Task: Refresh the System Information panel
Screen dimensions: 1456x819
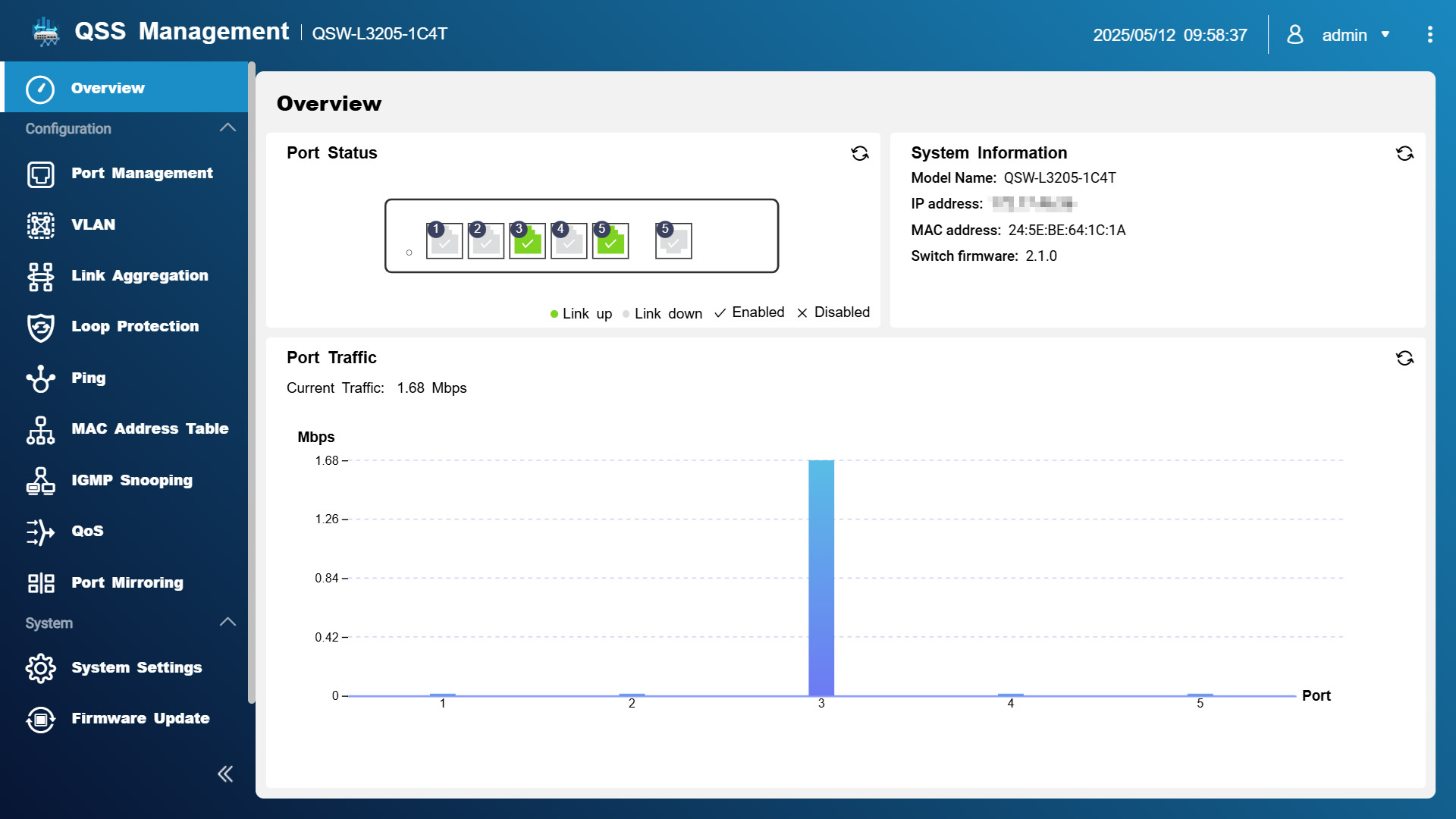Action: point(1405,153)
